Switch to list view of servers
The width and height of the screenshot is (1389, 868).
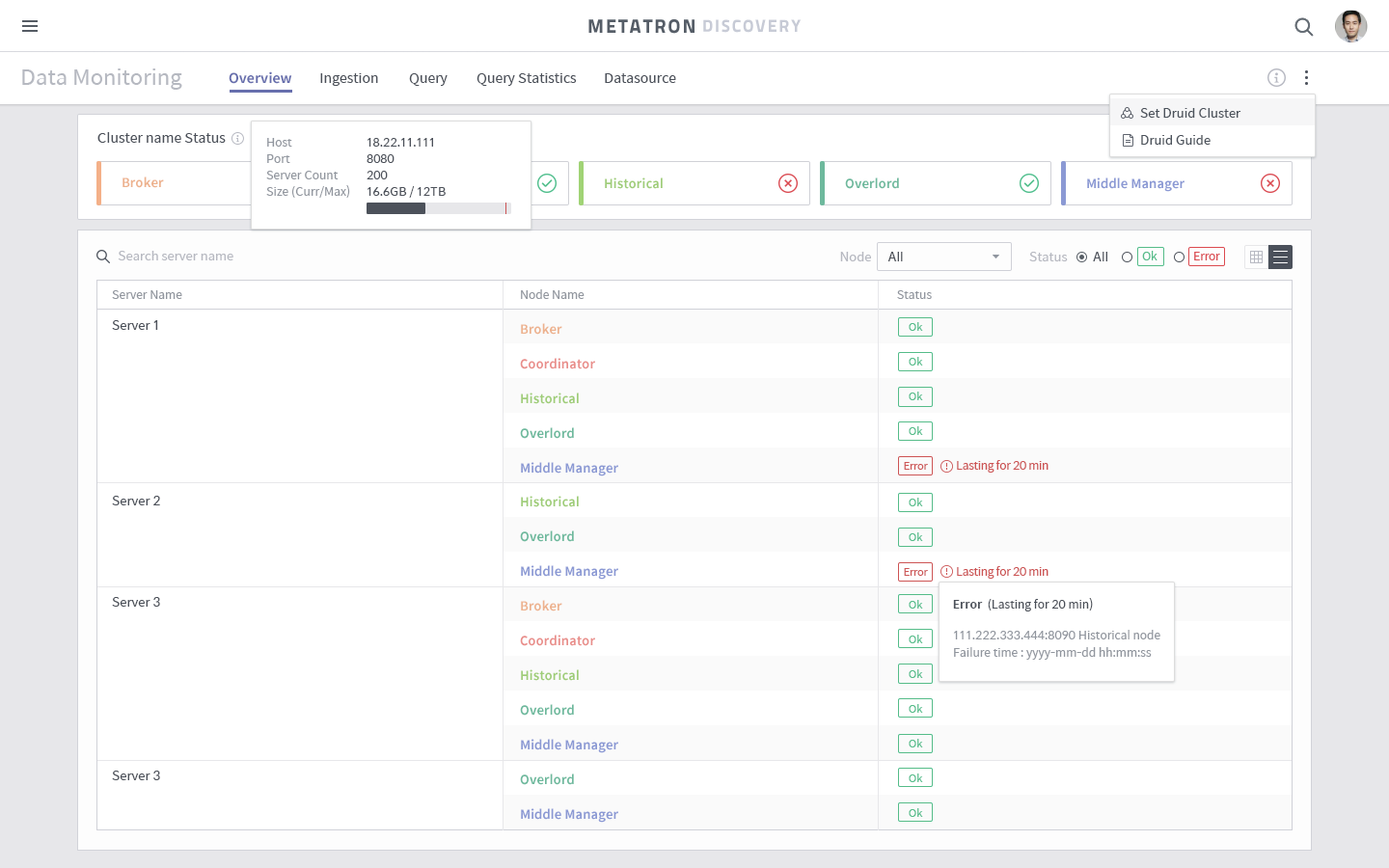click(1280, 257)
